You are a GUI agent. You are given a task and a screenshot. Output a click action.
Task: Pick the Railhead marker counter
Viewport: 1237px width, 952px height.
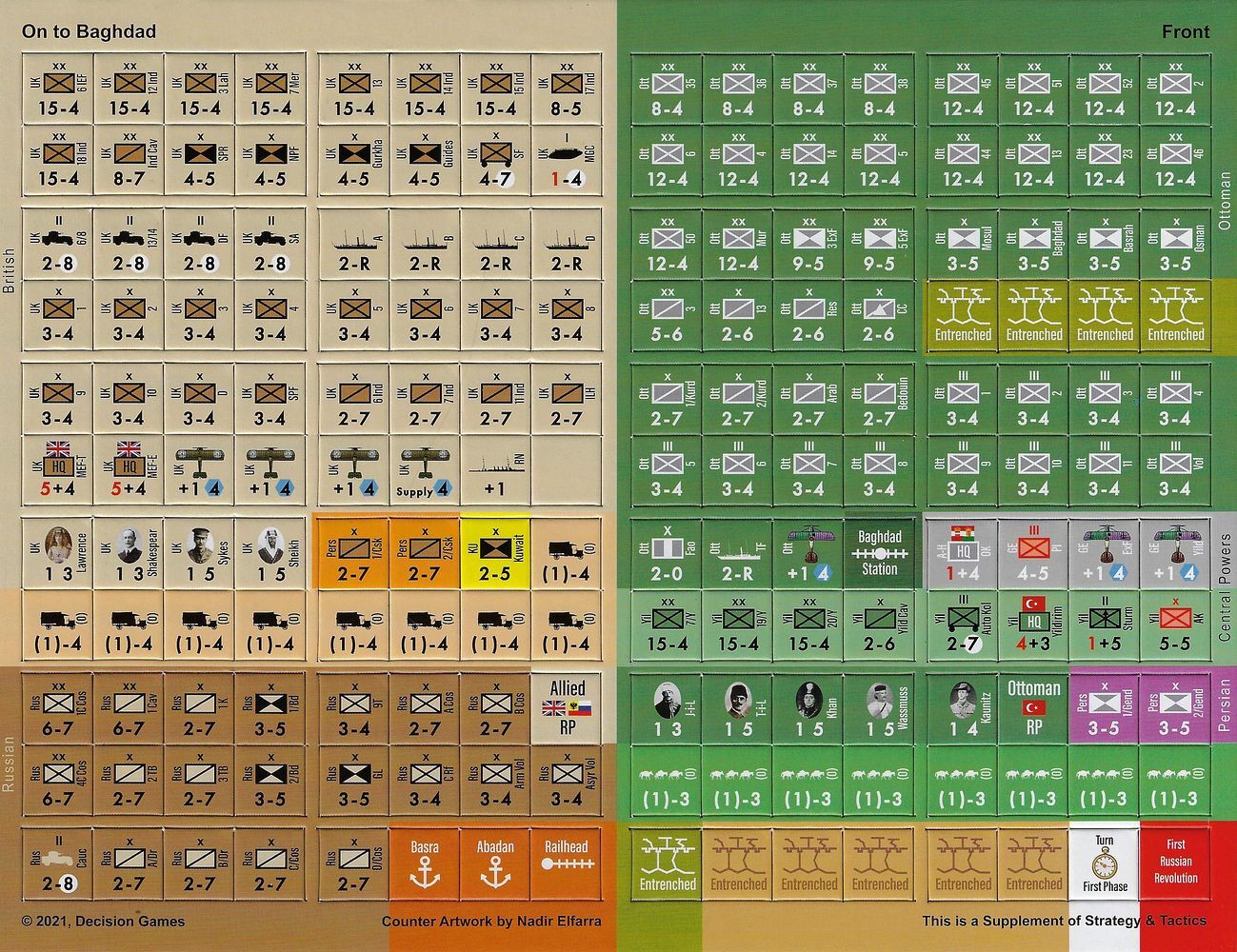pos(566,863)
